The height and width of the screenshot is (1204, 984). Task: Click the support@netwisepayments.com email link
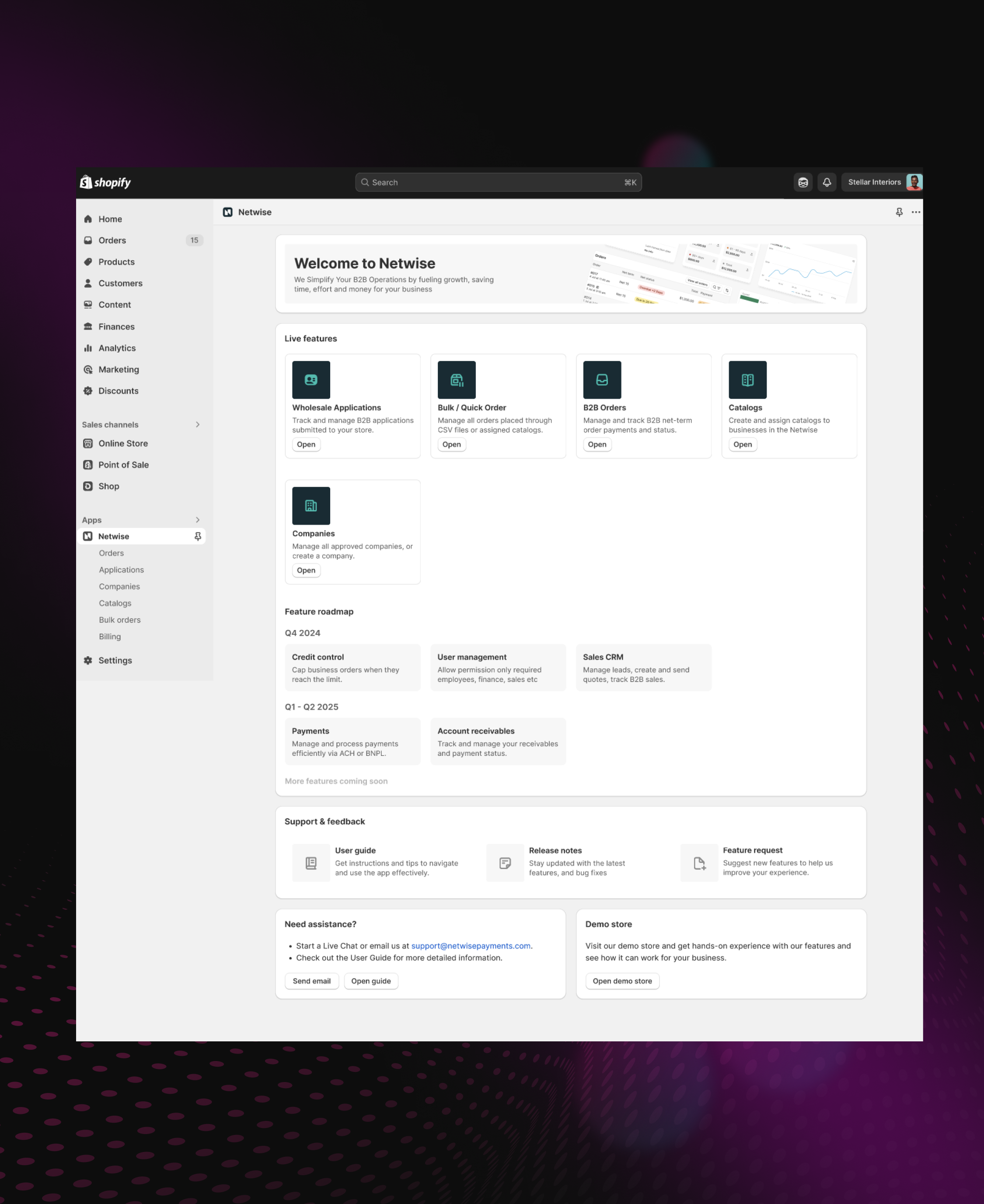pyautogui.click(x=471, y=946)
